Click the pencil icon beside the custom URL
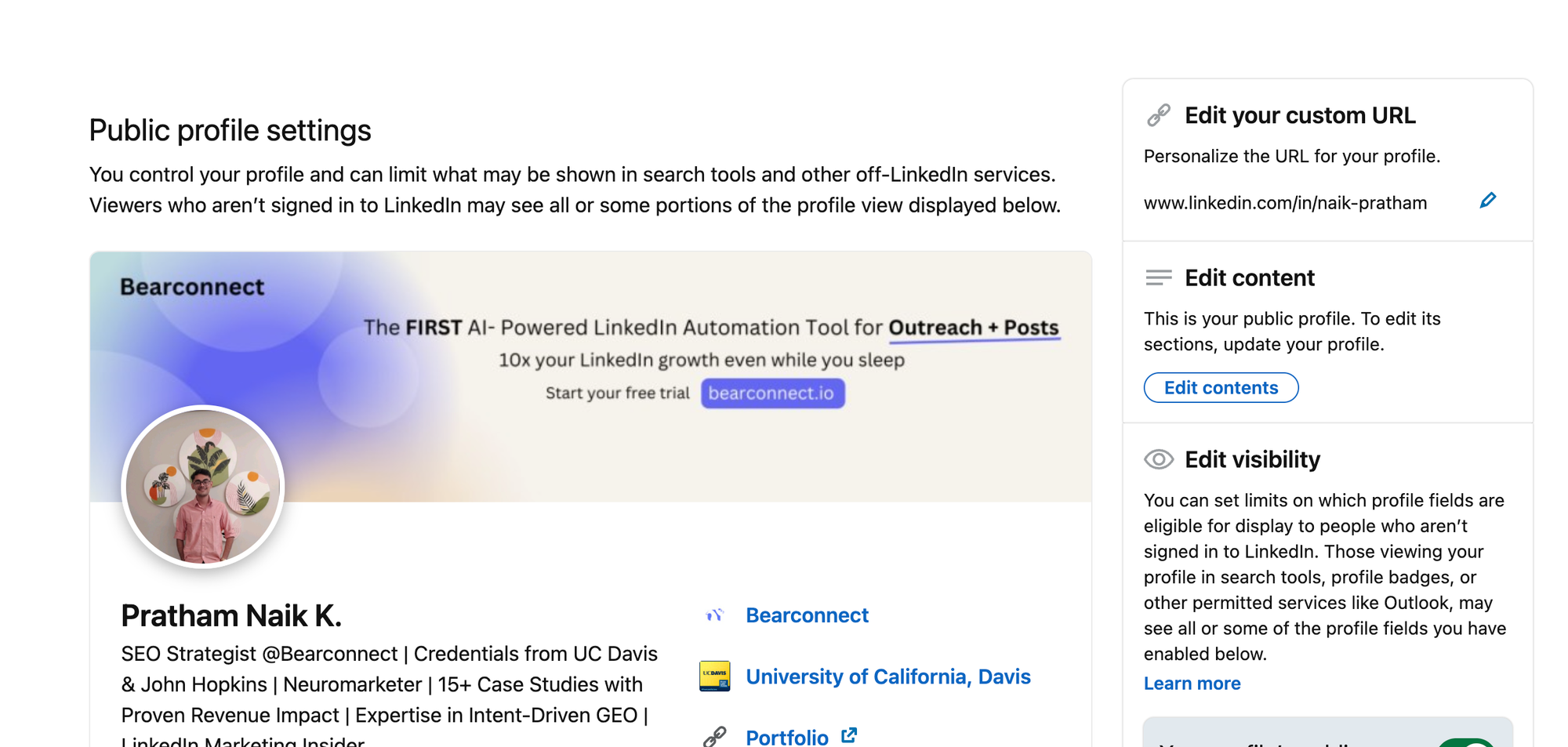The height and width of the screenshot is (747, 1568). 1487,201
